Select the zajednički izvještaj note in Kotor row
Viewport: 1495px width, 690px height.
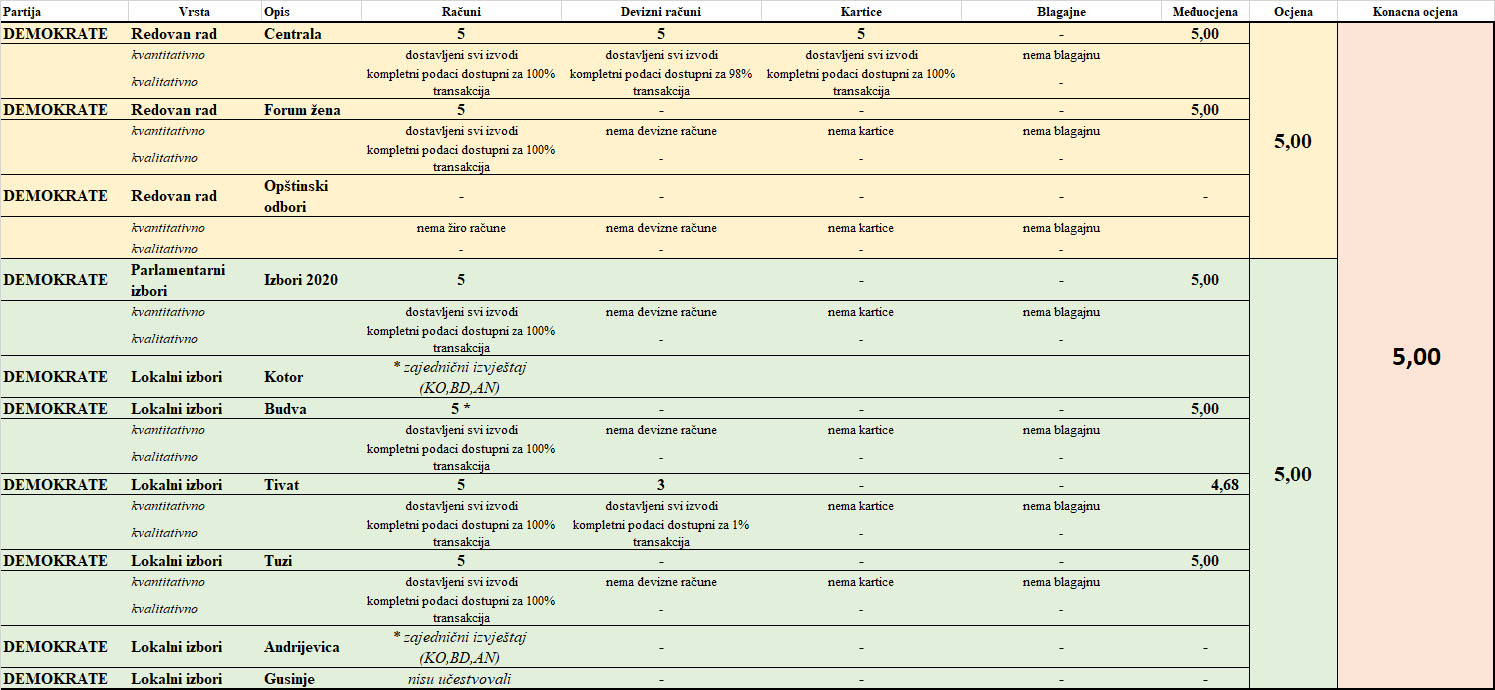[x=461, y=377]
